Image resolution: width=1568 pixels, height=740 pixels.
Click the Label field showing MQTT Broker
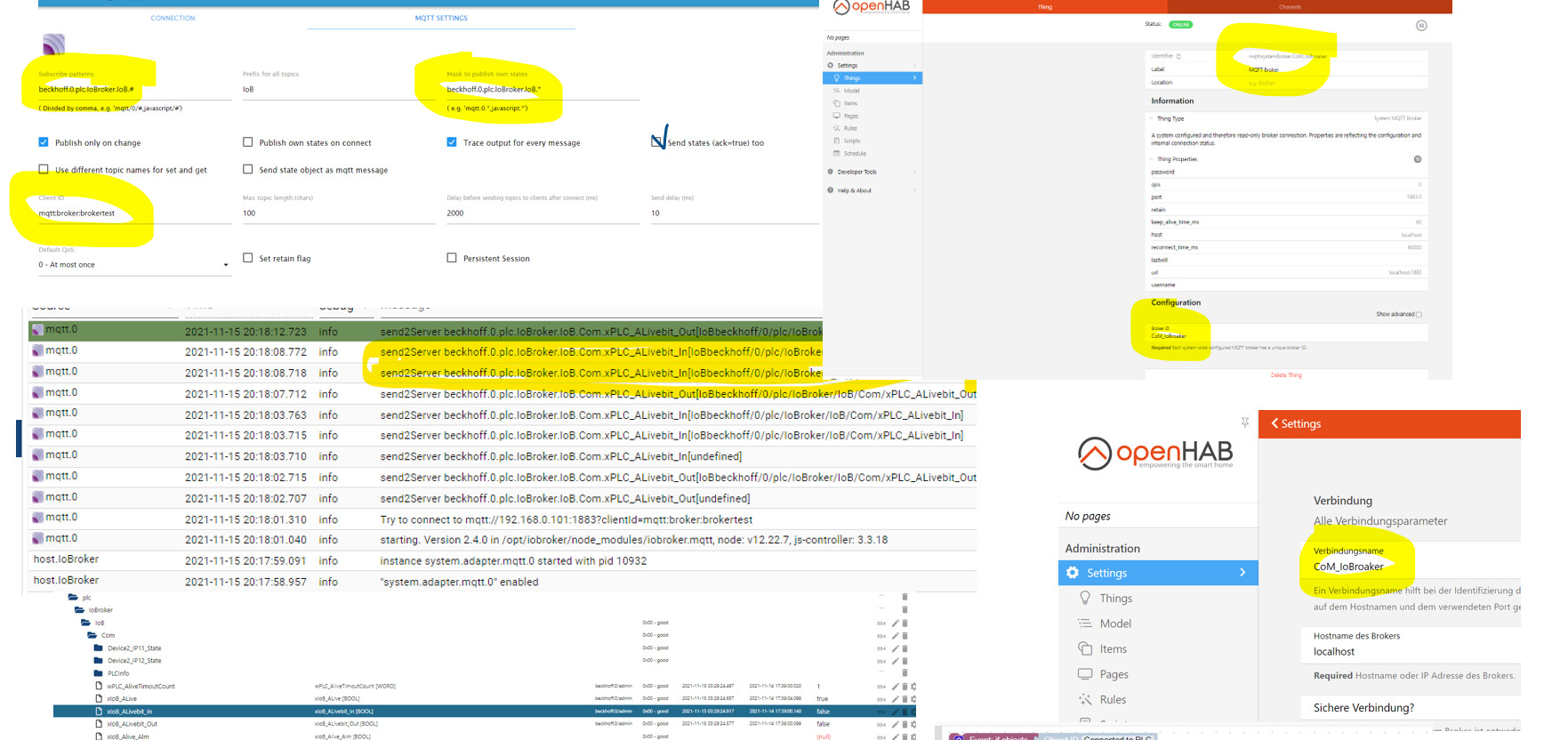(1287, 69)
